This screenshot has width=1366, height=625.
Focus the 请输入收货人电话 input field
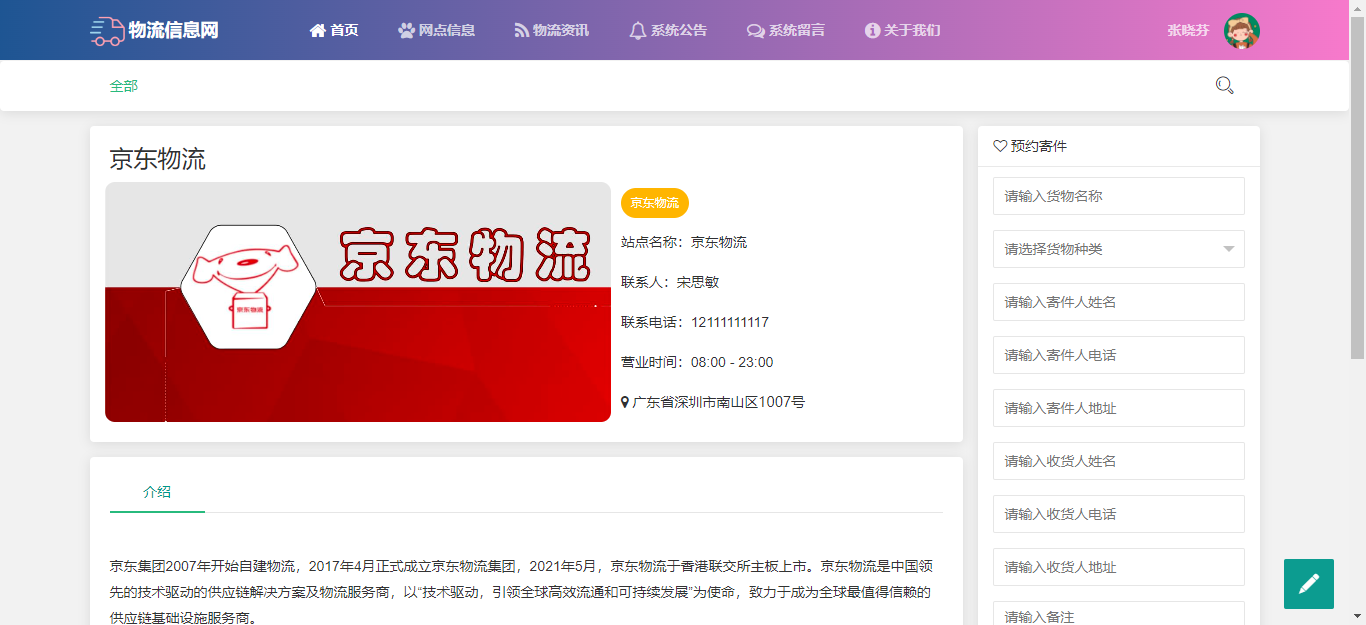1119,514
